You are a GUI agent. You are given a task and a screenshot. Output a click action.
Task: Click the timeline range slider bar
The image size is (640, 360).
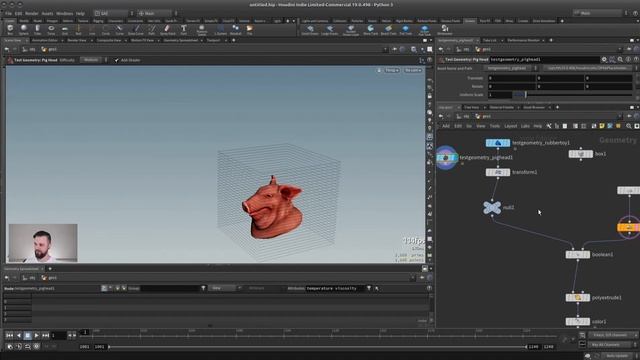coord(318,347)
